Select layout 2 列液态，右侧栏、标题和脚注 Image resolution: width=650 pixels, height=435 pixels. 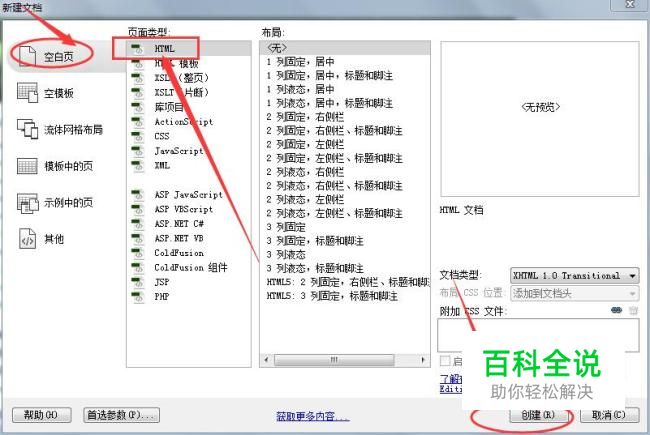click(x=345, y=185)
